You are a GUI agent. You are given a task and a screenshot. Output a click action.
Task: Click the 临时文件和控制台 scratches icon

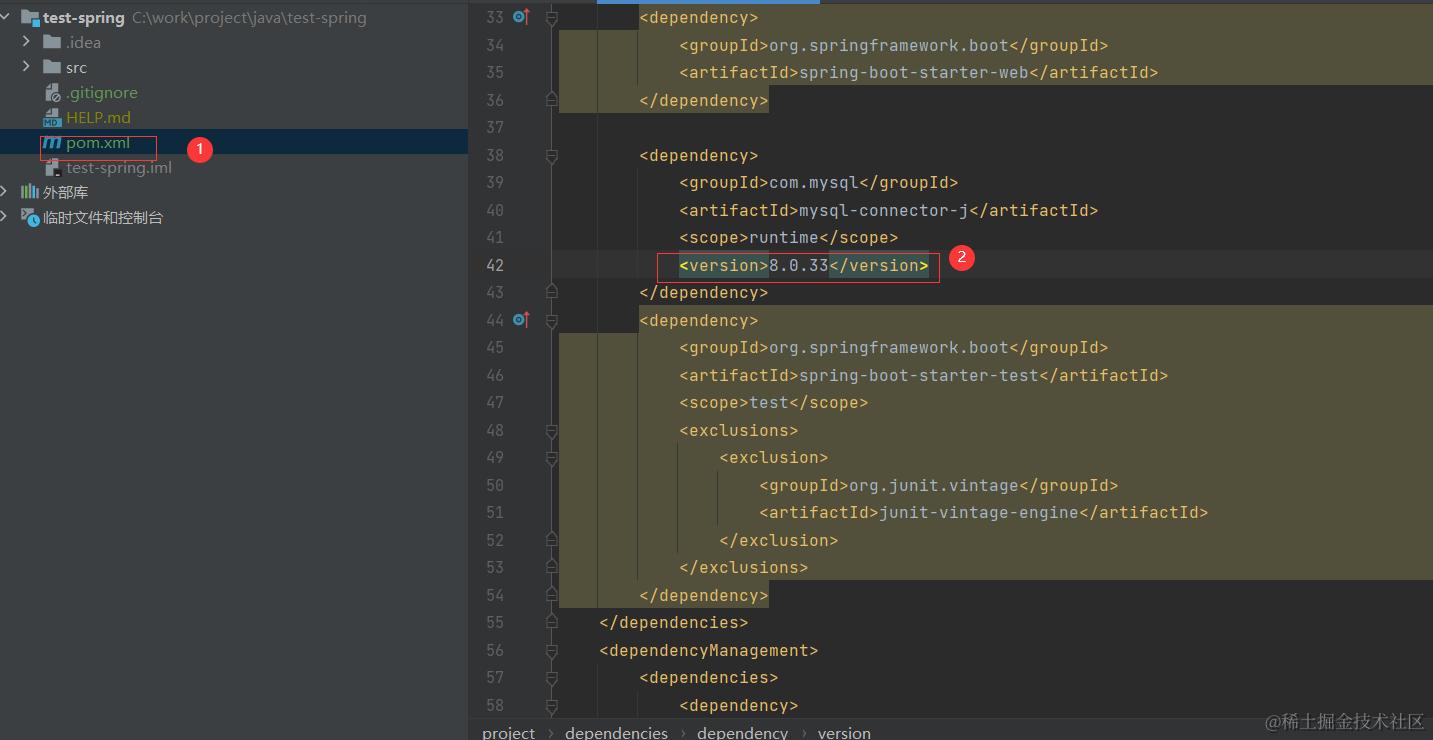pos(30,216)
